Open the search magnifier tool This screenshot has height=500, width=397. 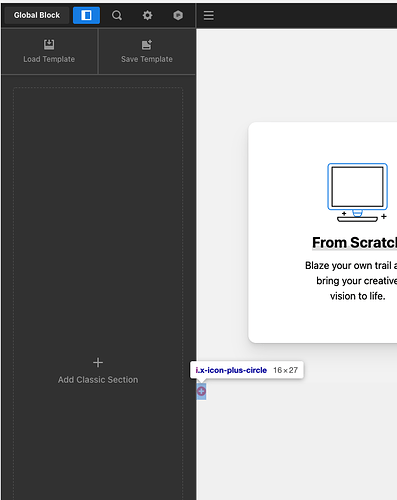117,15
